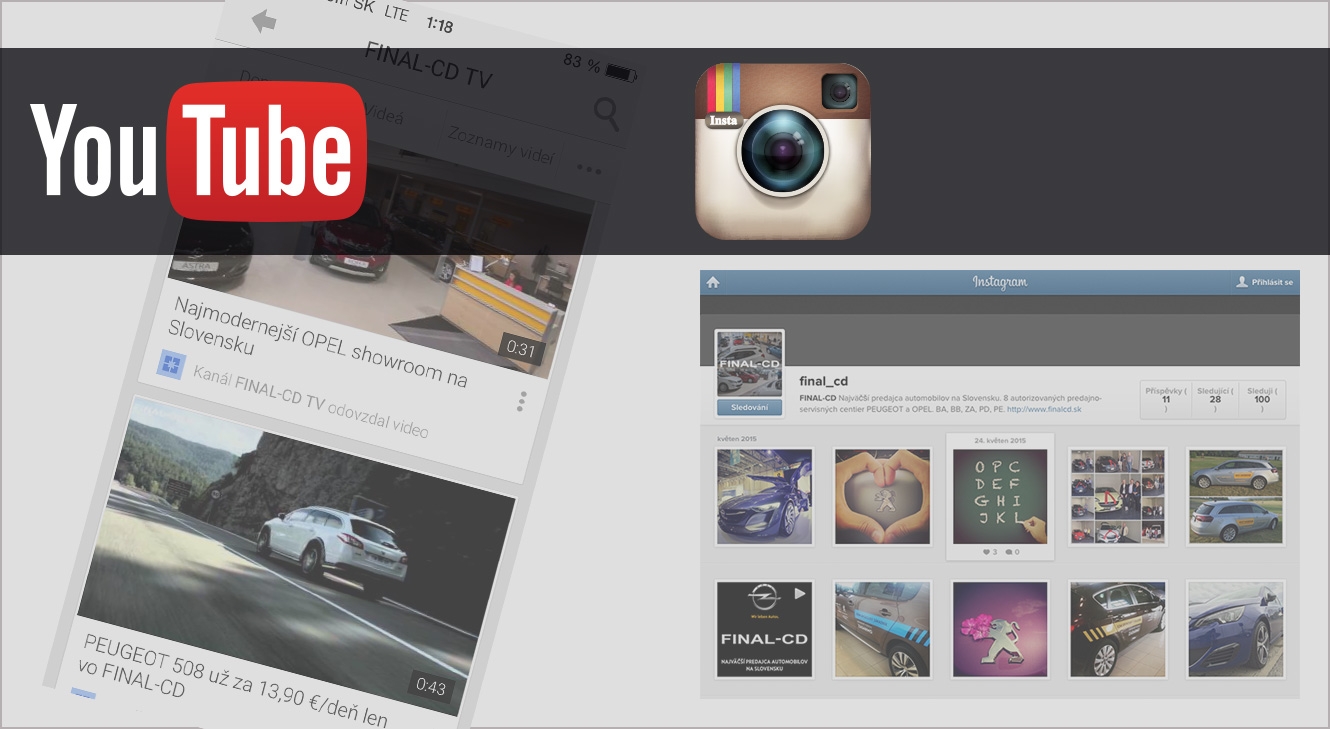Open the OPC alphabet letters photo

coord(1000,496)
